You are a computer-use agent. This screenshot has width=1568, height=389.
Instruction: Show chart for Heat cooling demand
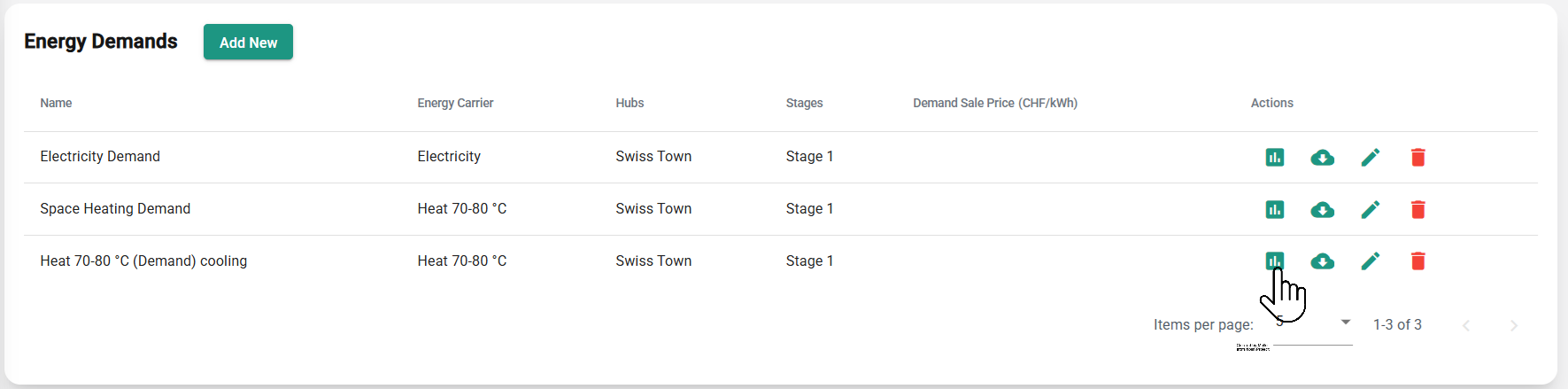(1274, 261)
